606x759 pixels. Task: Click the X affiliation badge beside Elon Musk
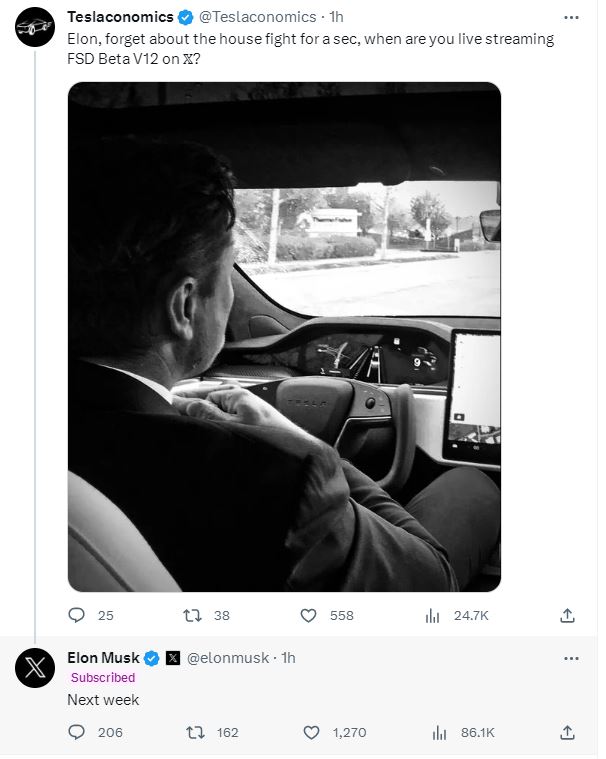pyautogui.click(x=173, y=658)
